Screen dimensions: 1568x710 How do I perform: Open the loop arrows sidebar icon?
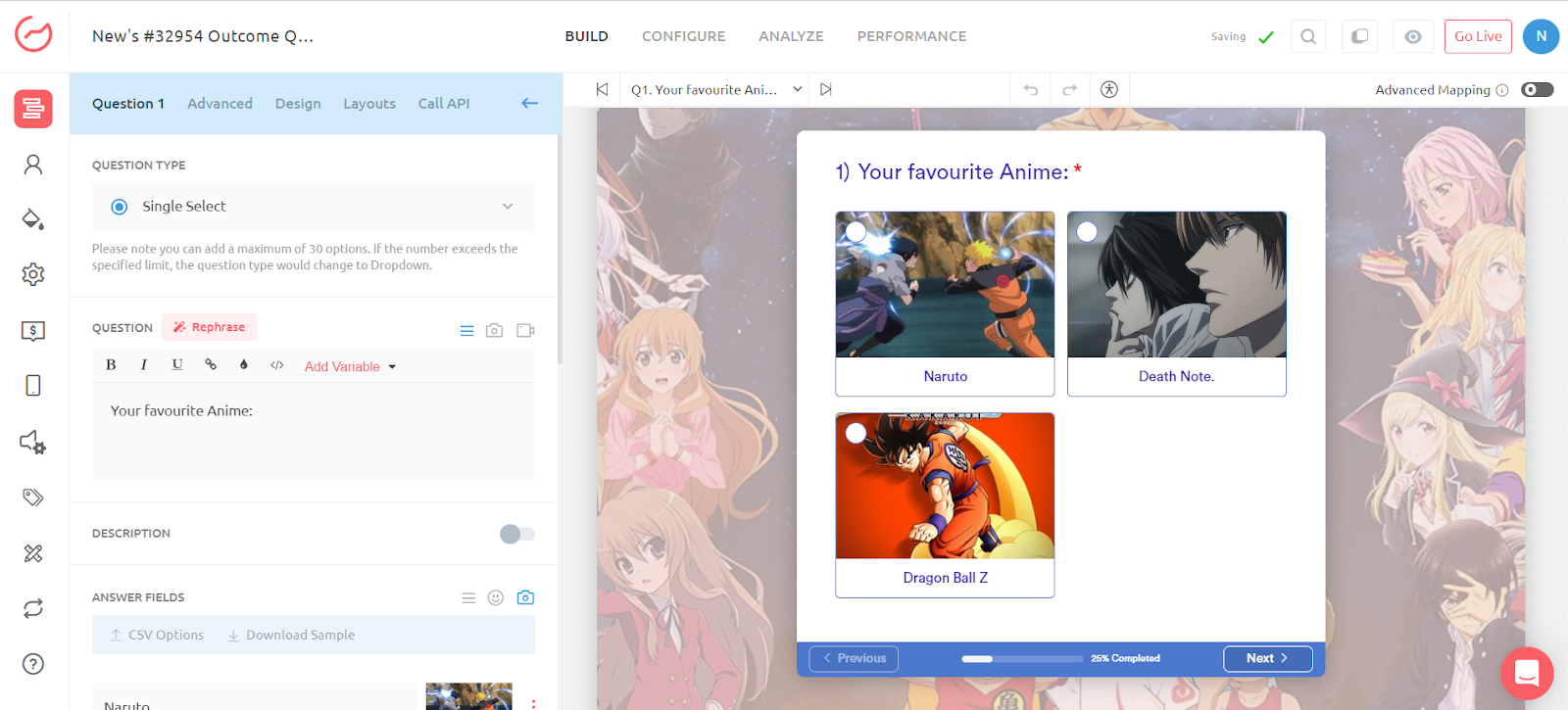33,609
